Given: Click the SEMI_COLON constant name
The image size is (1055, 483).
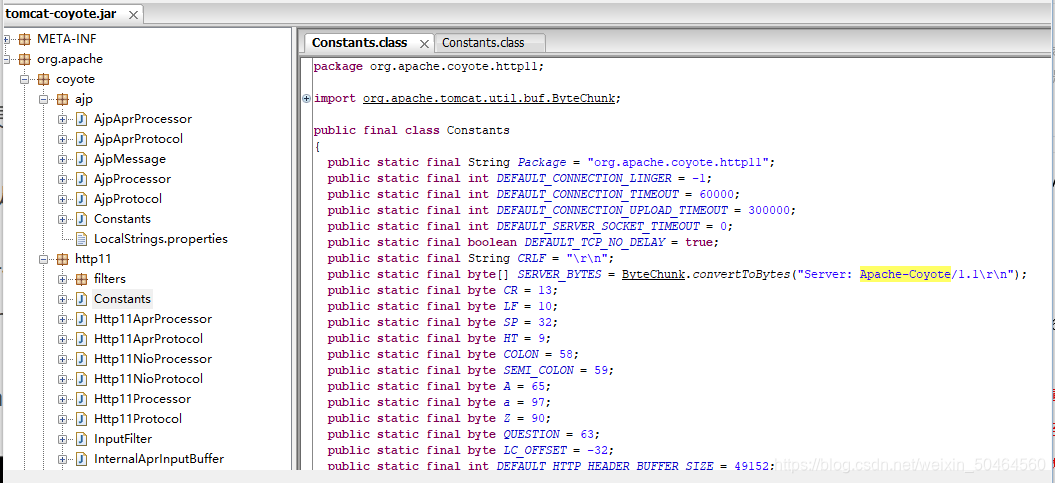Looking at the screenshot, I should pyautogui.click(x=538, y=370).
